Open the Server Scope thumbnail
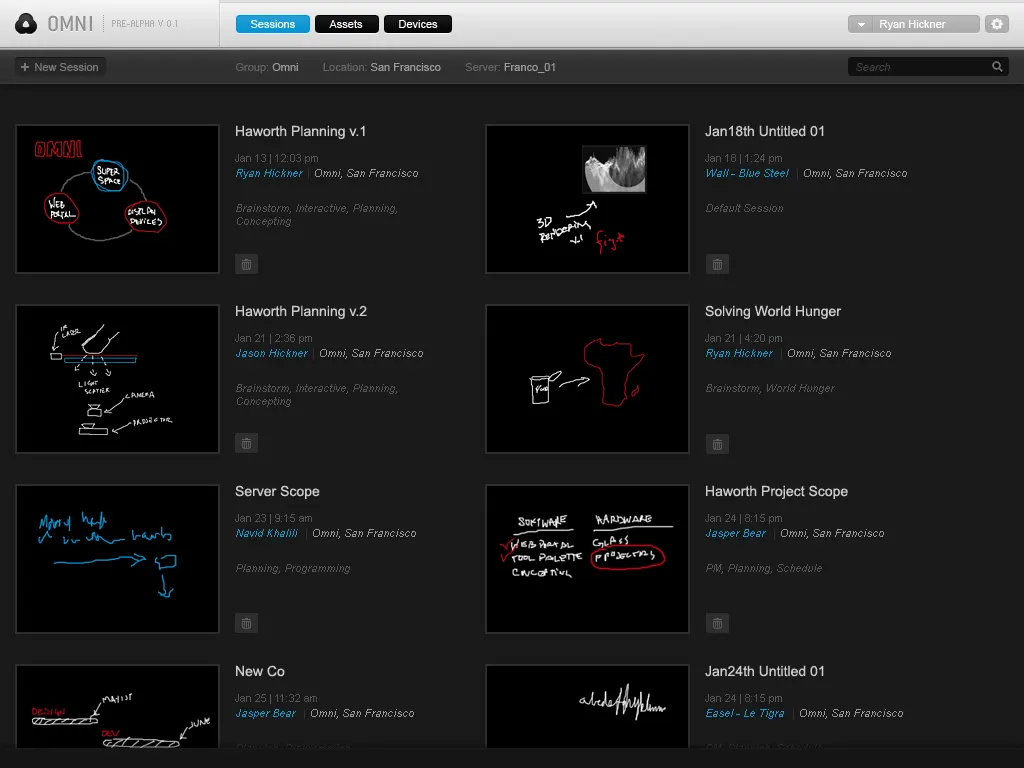This screenshot has width=1024, height=768. pos(118,559)
